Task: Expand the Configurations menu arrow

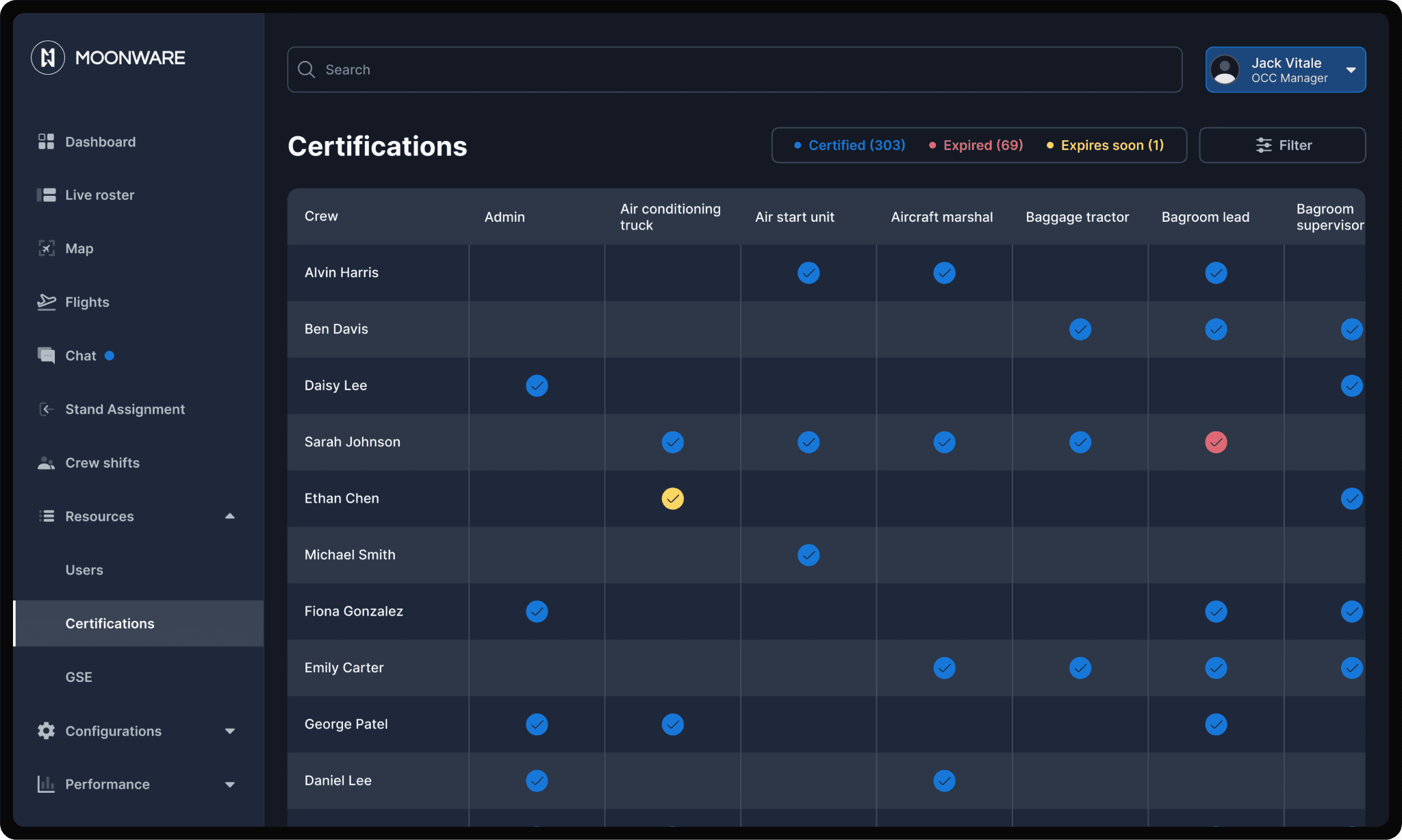Action: point(230,731)
